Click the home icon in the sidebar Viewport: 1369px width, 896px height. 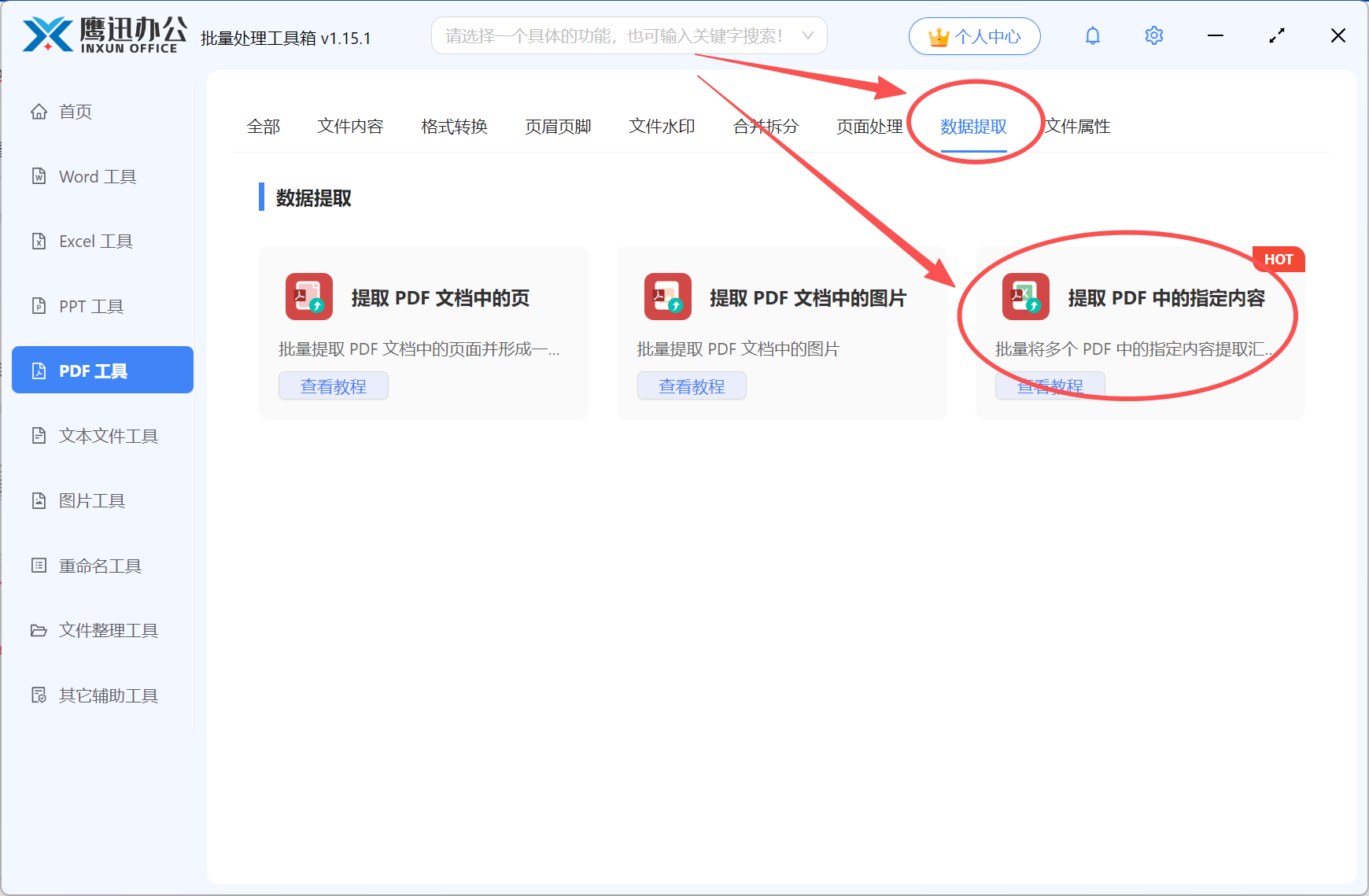[39, 112]
